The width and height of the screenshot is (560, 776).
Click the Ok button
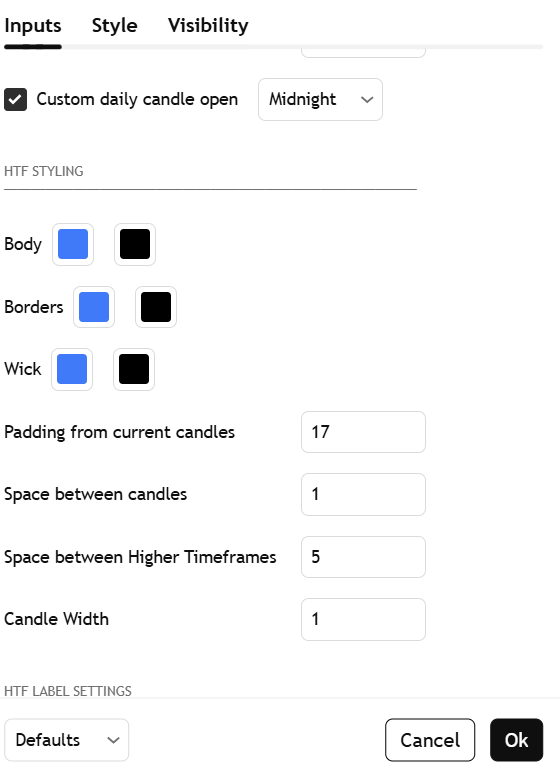tap(516, 740)
